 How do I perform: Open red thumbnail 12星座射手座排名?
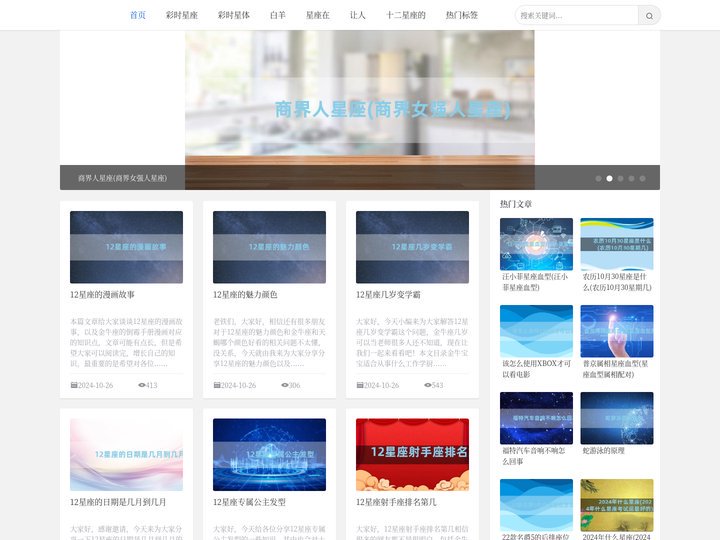pos(412,455)
